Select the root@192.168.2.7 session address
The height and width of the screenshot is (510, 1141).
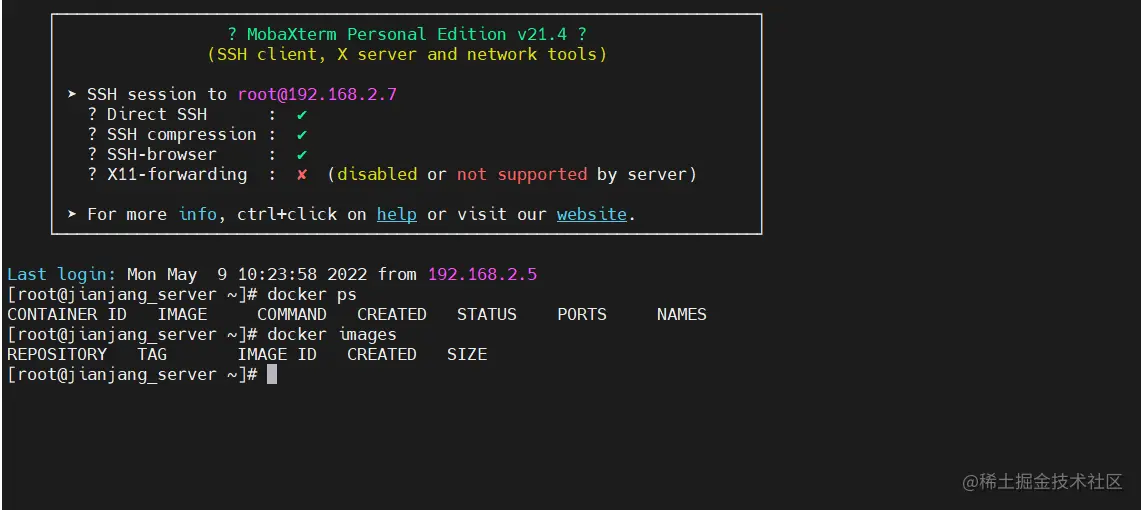point(317,95)
